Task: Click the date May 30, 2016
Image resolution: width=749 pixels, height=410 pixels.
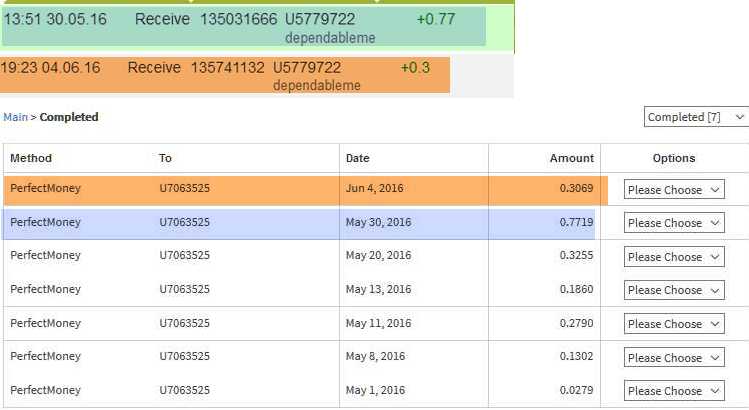Action: (x=378, y=222)
